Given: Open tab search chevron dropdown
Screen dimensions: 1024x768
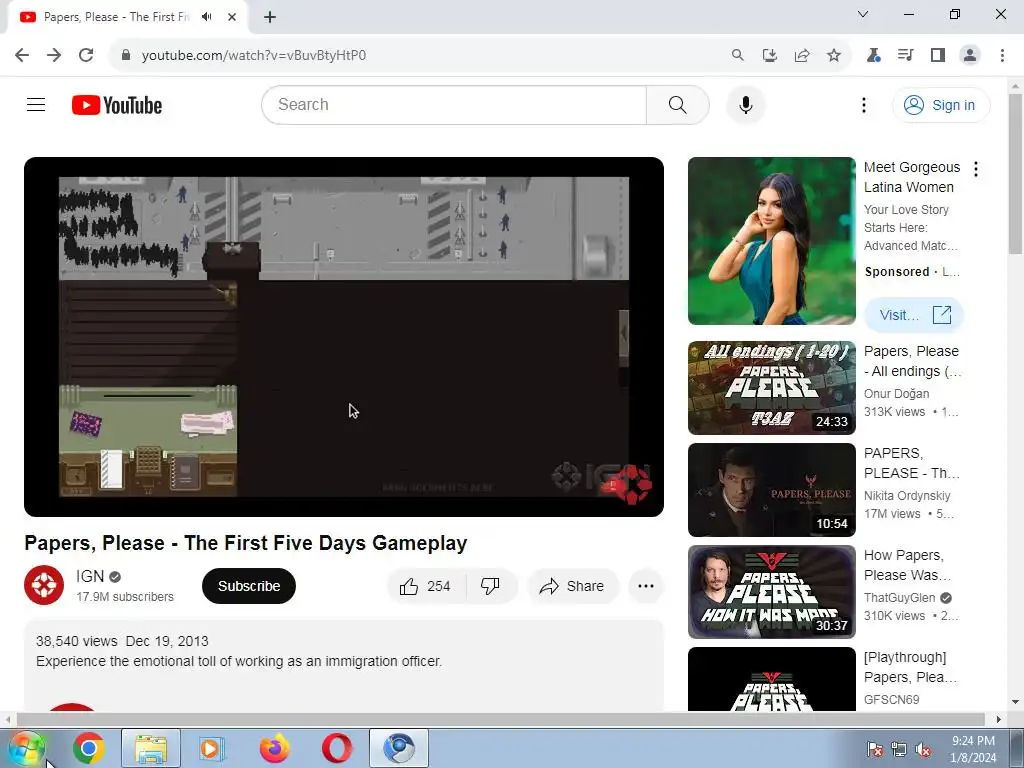Looking at the screenshot, I should point(863,14).
